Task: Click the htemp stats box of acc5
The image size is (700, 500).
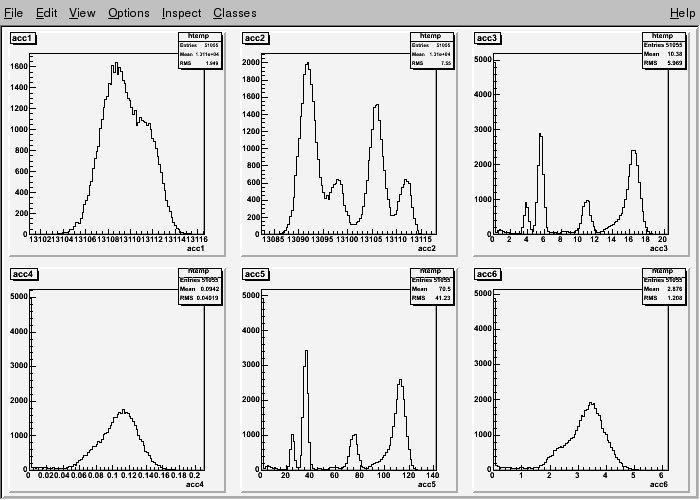Action: click(x=432, y=286)
